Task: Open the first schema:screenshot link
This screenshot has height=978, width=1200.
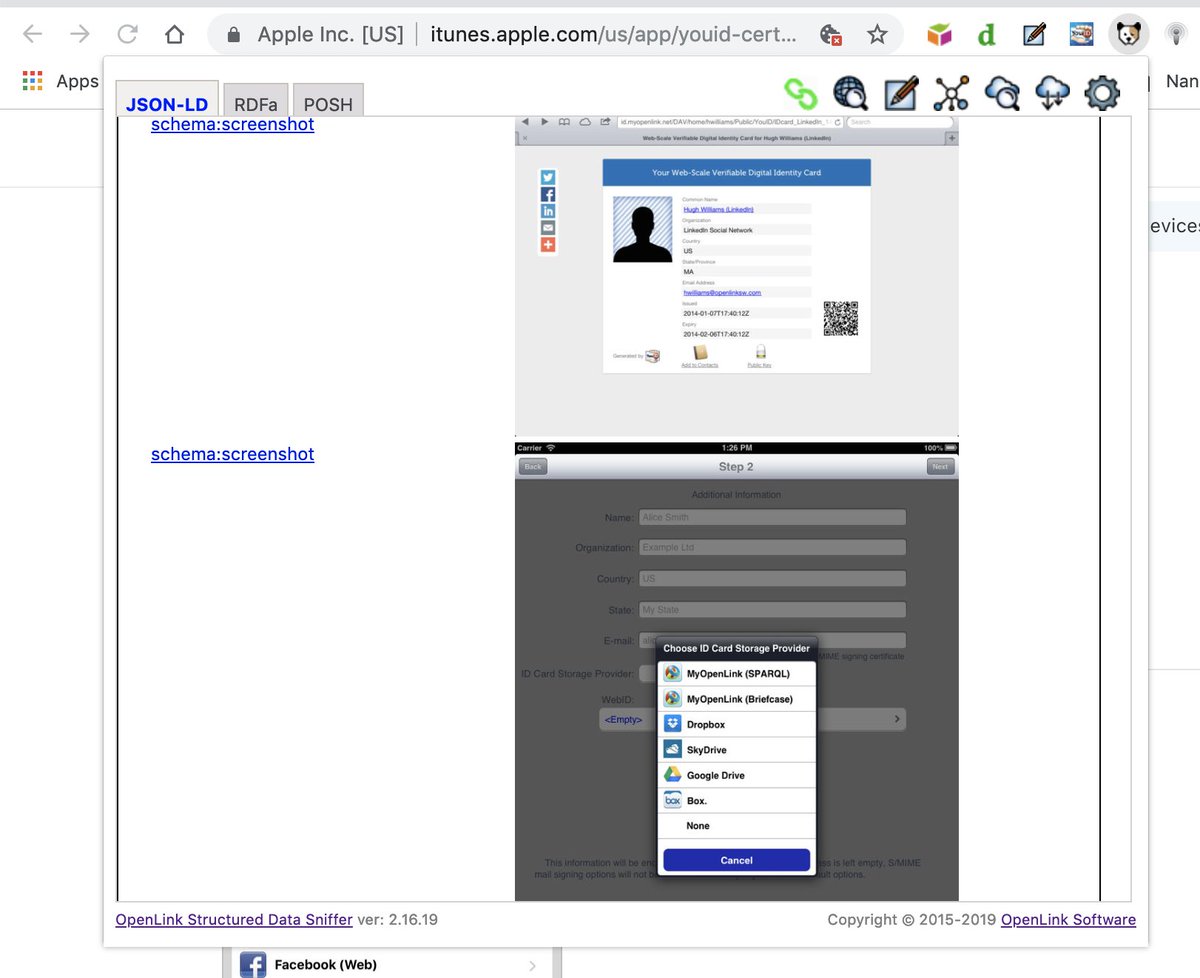Action: click(x=232, y=124)
